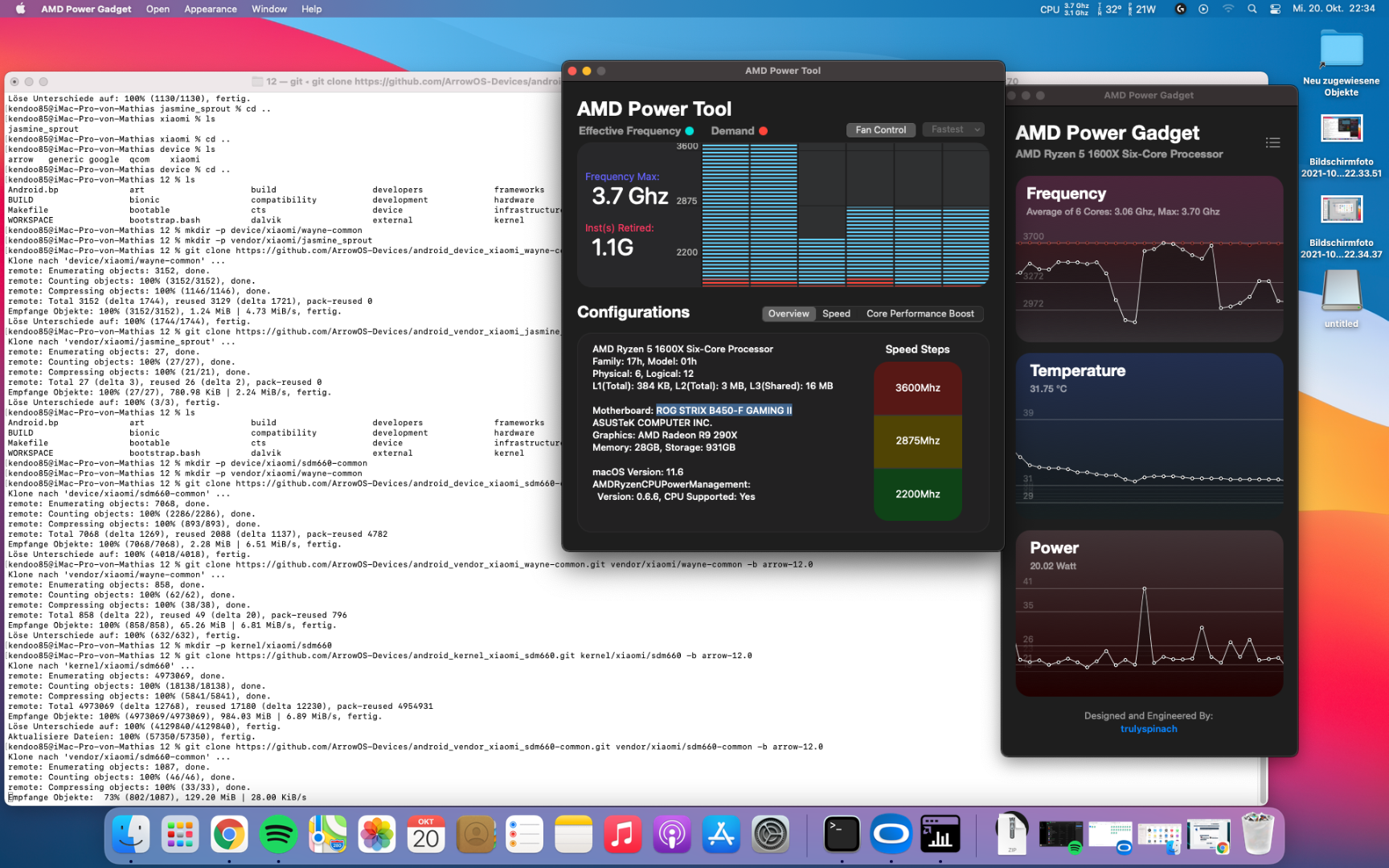The width and height of the screenshot is (1389, 868).
Task: Switch to the Overview configuration tab
Action: pos(789,313)
